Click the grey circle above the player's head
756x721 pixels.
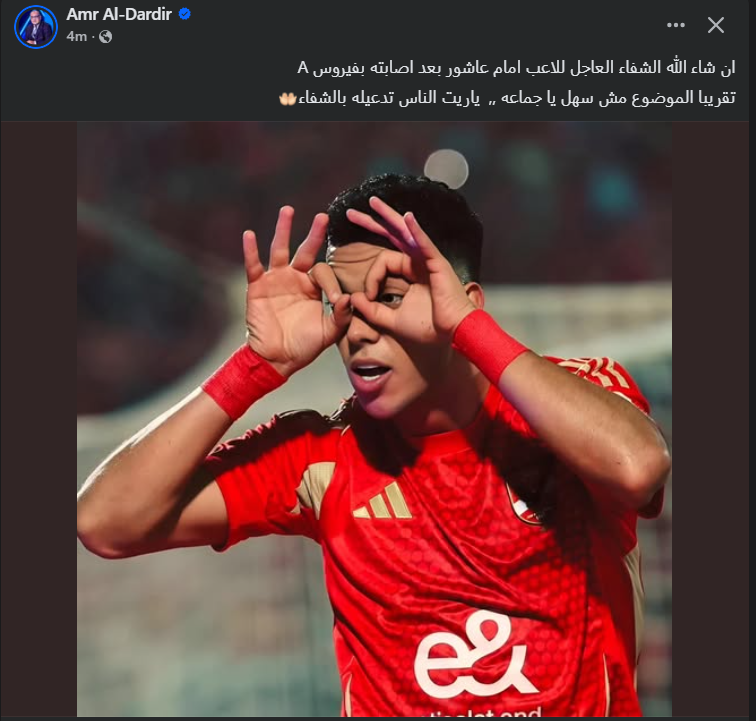446,169
